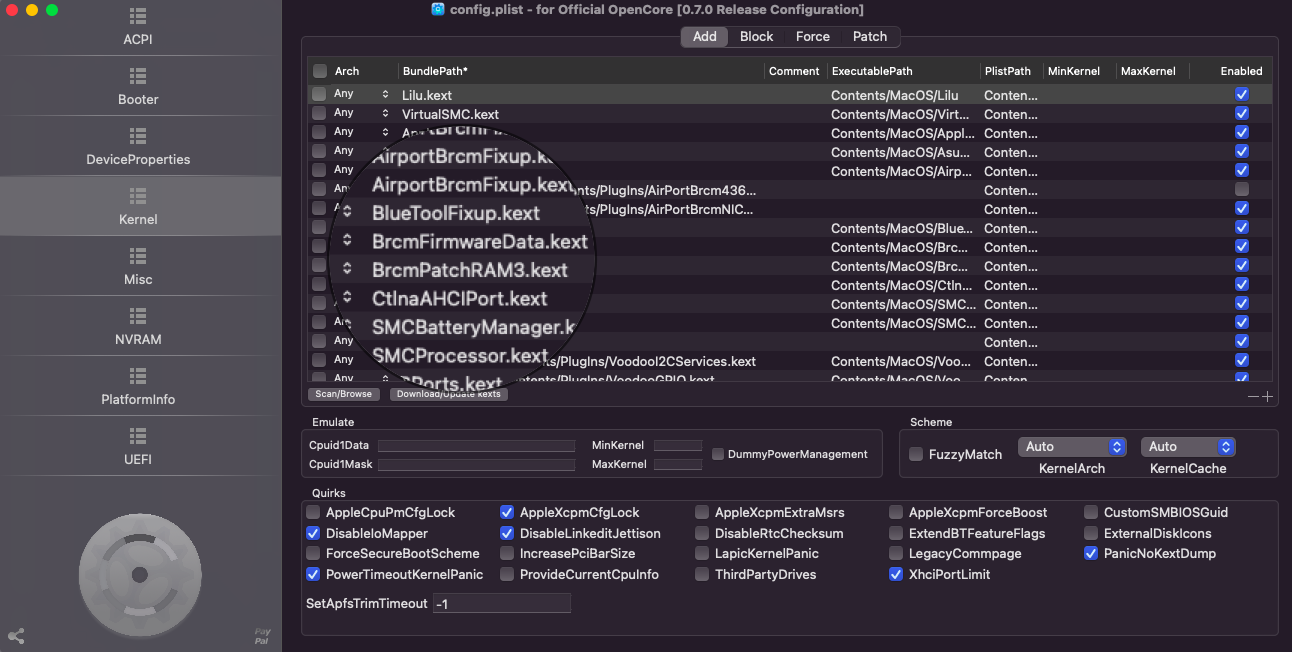Select the DeviceProperties sidebar icon
Viewport: 1292px width, 652px height.
[138, 137]
